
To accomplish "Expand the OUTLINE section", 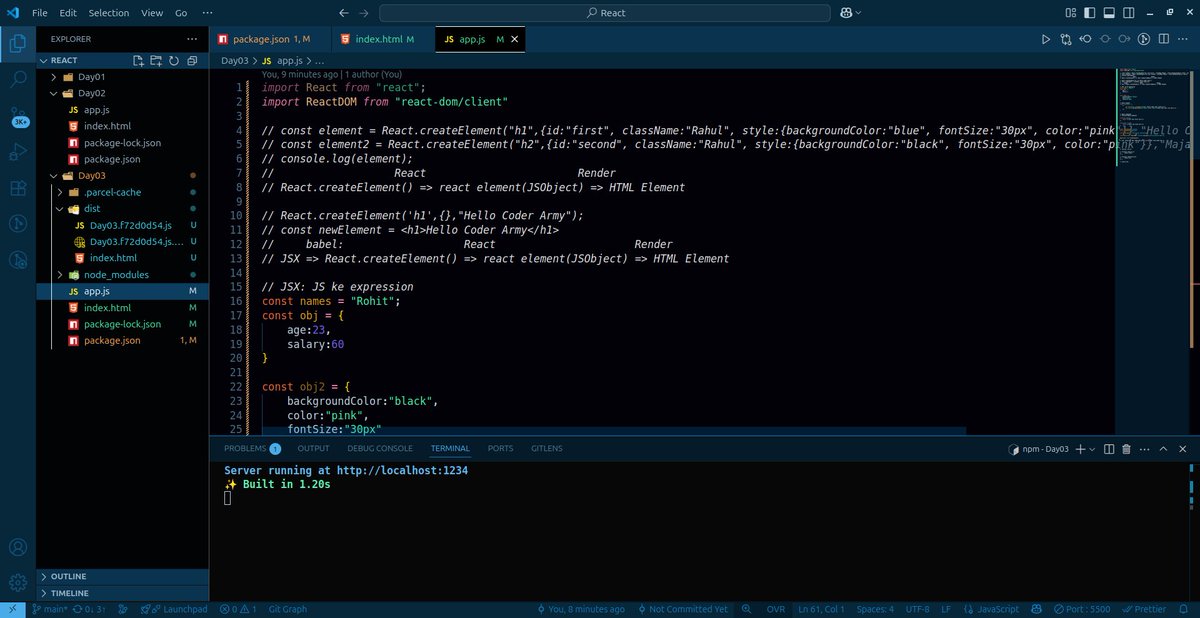I will coord(122,577).
